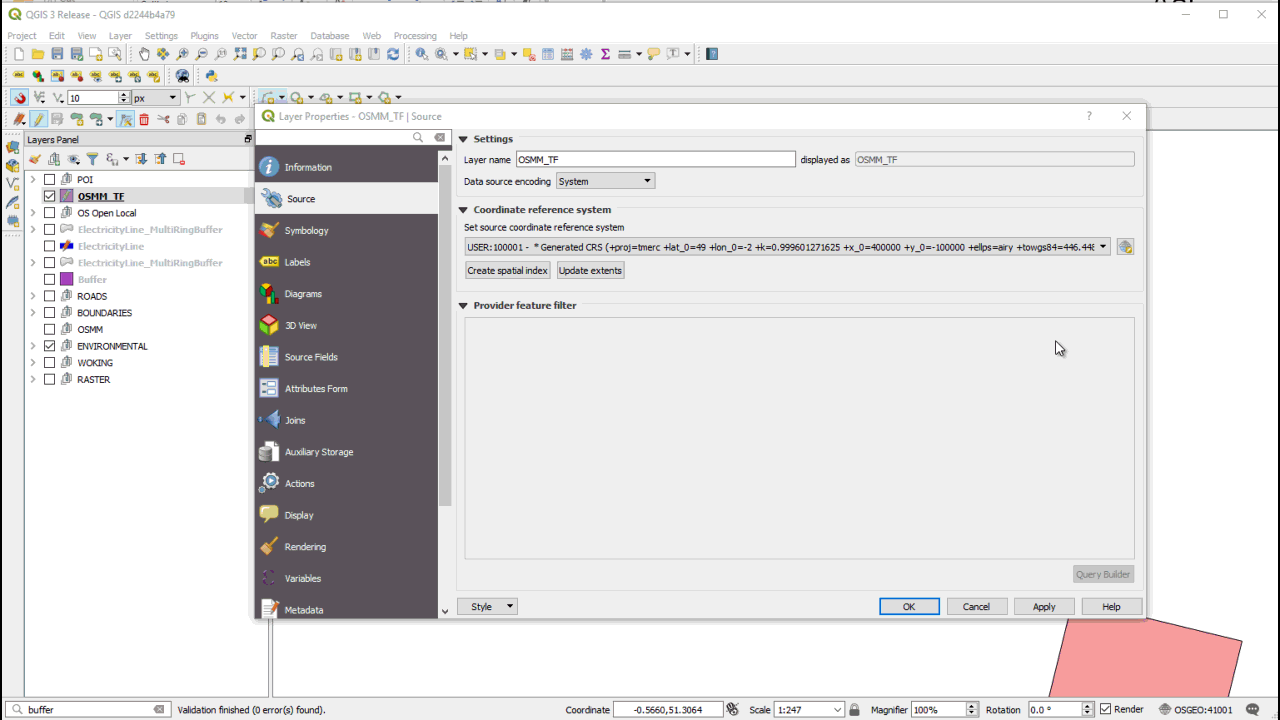Click the Create spatial index button
The width and height of the screenshot is (1280, 720).
508,270
